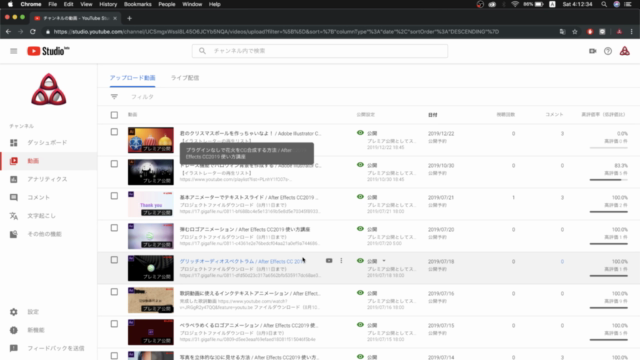Screen dimensions: 640x360
Task: Open visibility dropdown on 2019/07/18 row
Action: [x=384, y=261]
